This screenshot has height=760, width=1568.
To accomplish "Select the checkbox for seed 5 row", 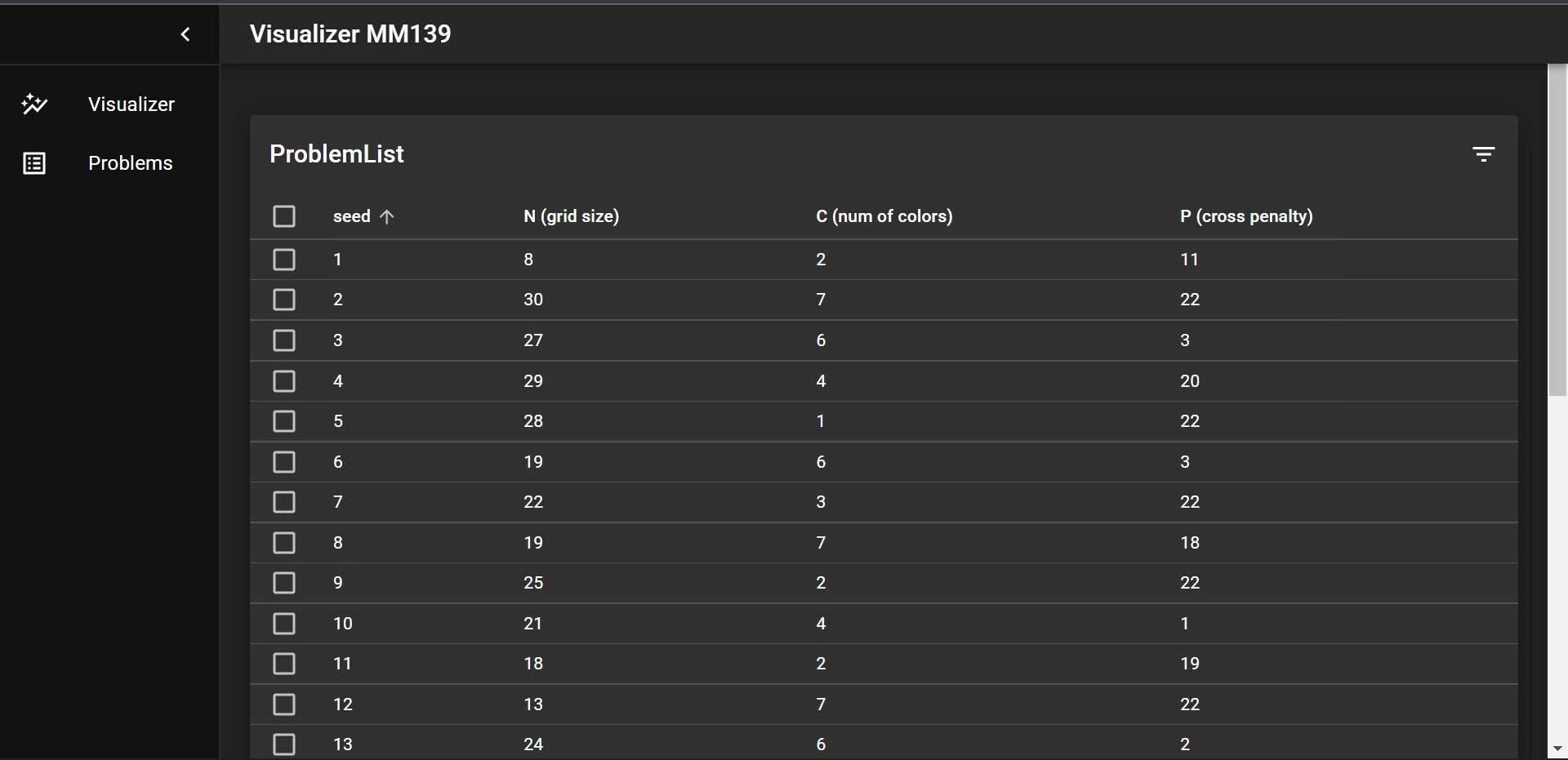I will tap(284, 421).
